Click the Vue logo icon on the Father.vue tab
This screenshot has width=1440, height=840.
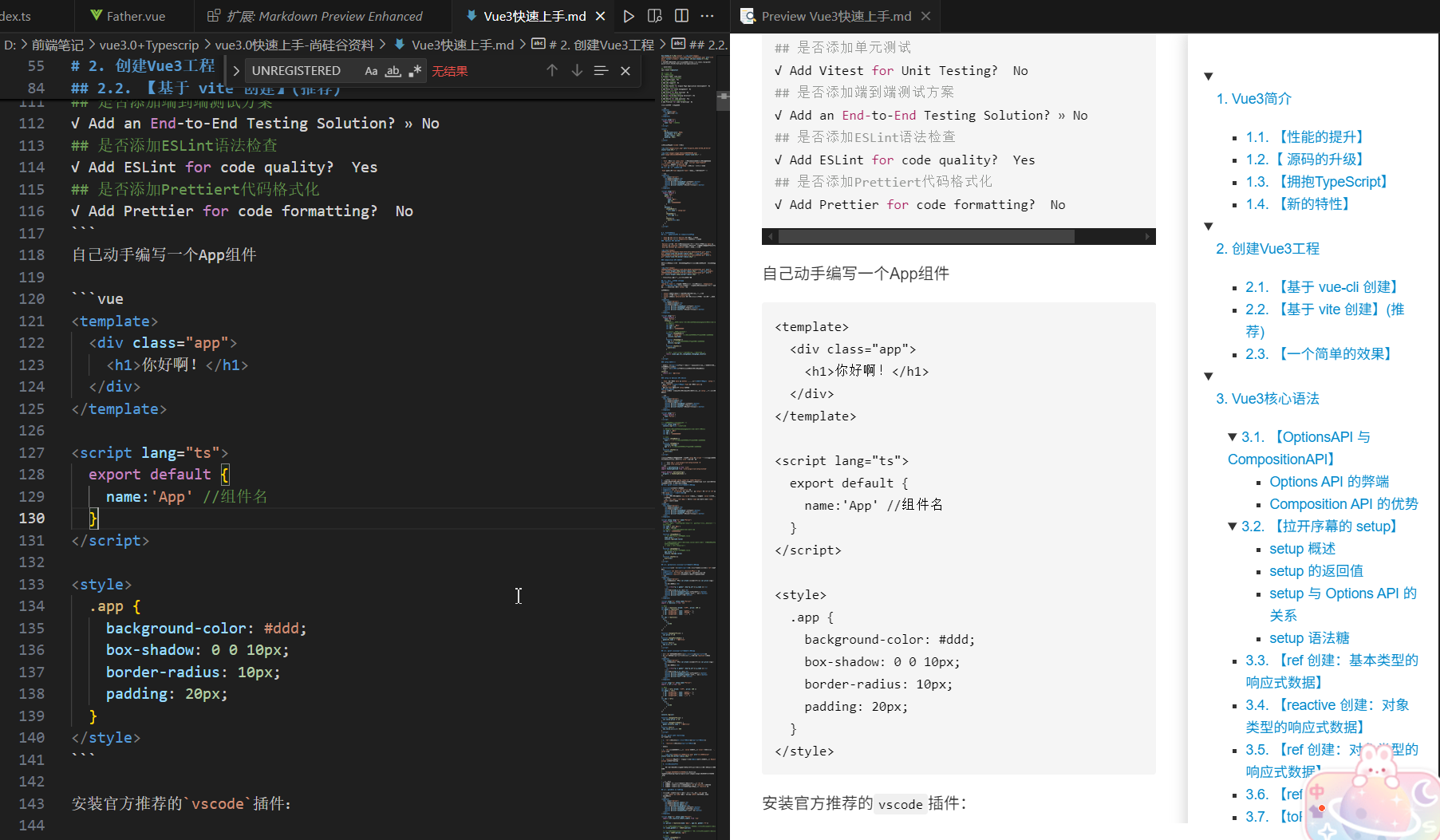click(97, 15)
